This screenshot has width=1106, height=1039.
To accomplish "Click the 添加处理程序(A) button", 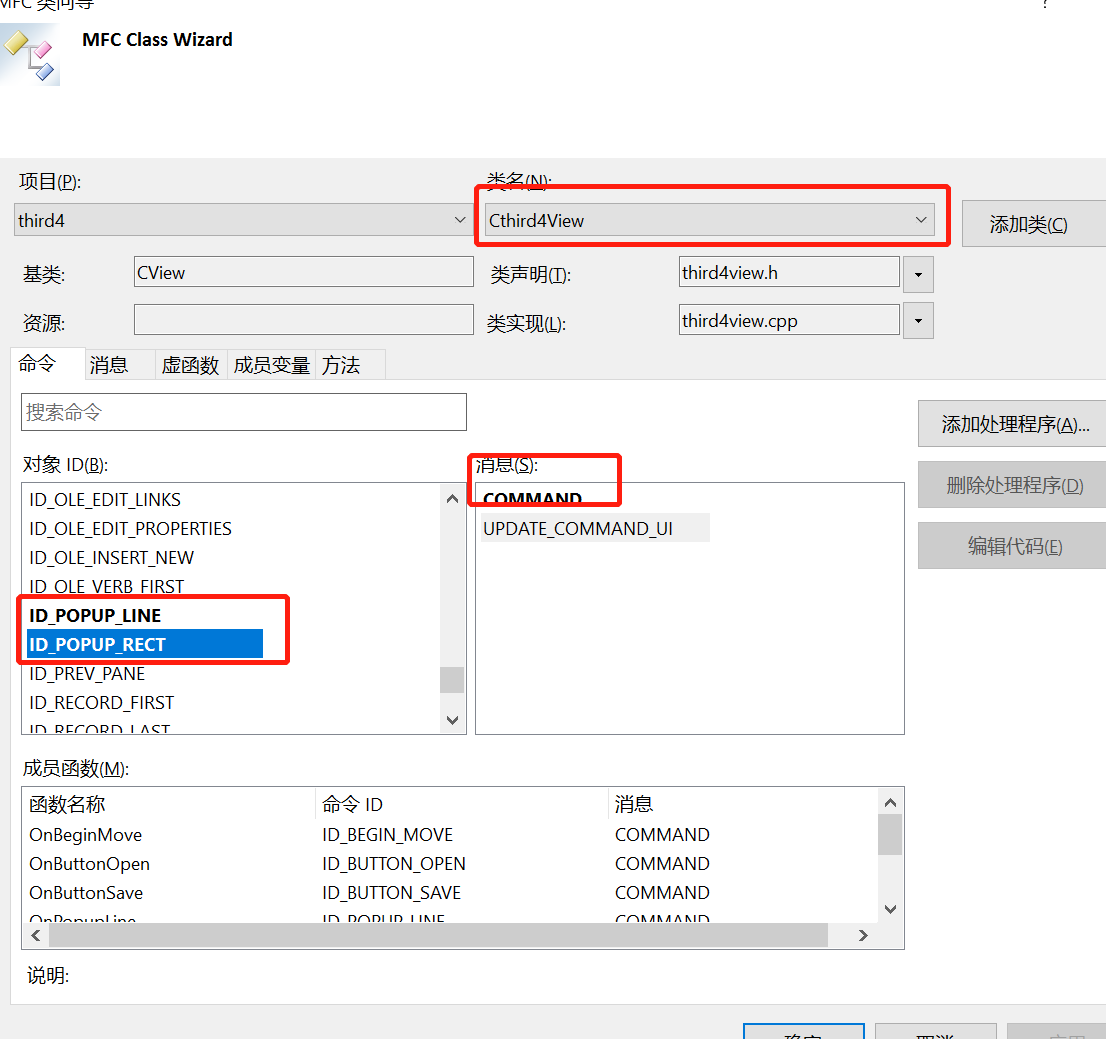I will tap(1010, 423).
